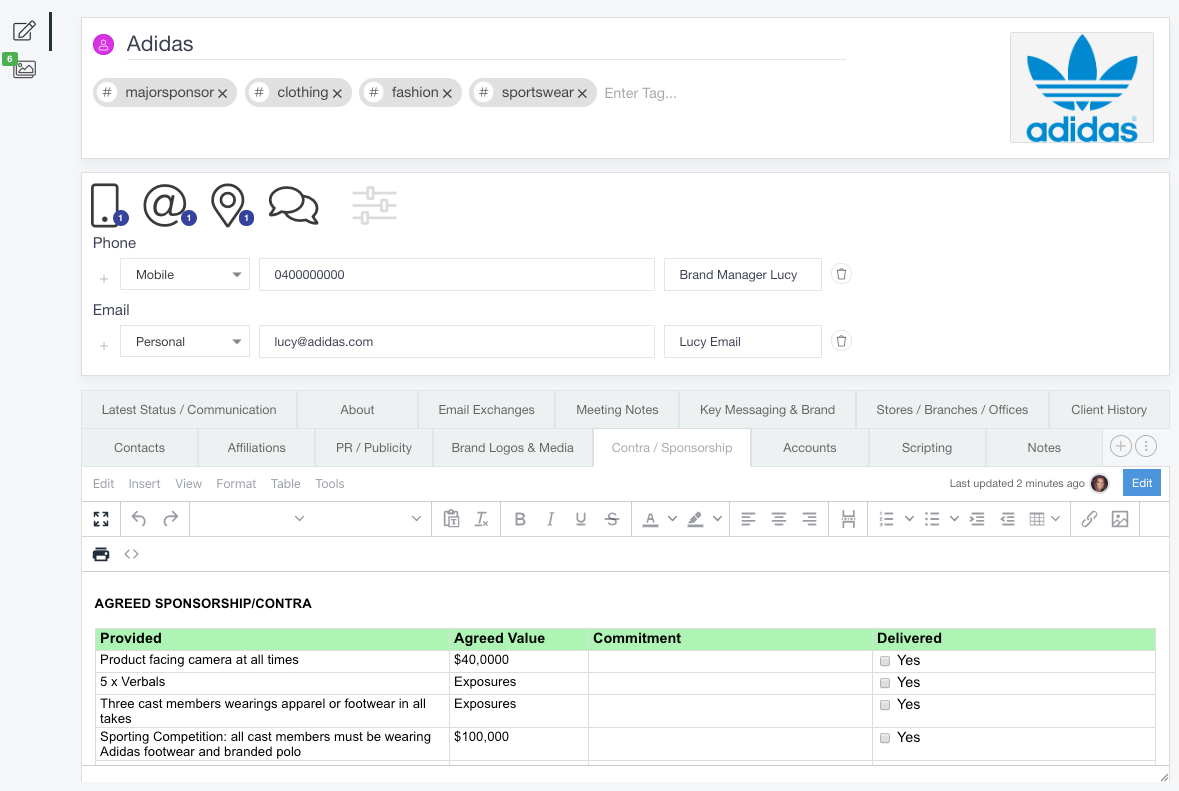Open the Insert menu in editor
The width and height of the screenshot is (1179, 791).
(144, 483)
